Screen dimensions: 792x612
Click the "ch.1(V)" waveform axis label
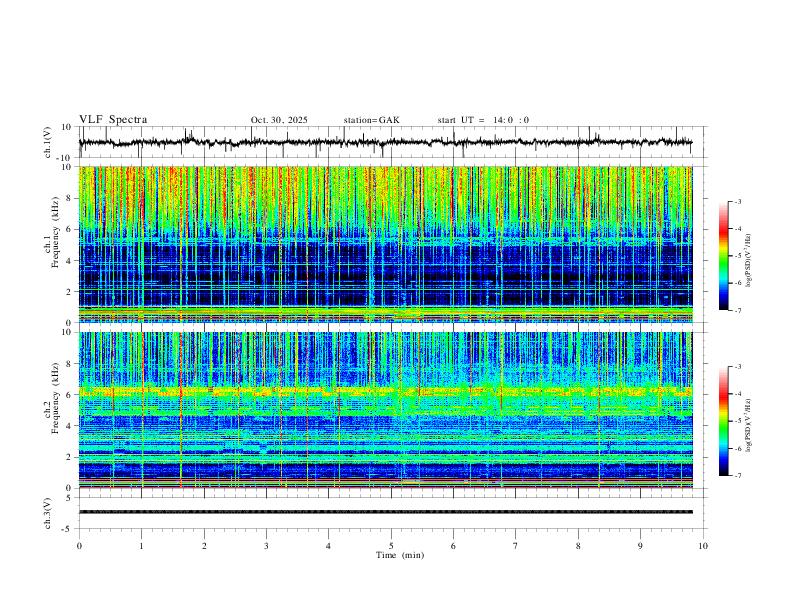click(48, 142)
